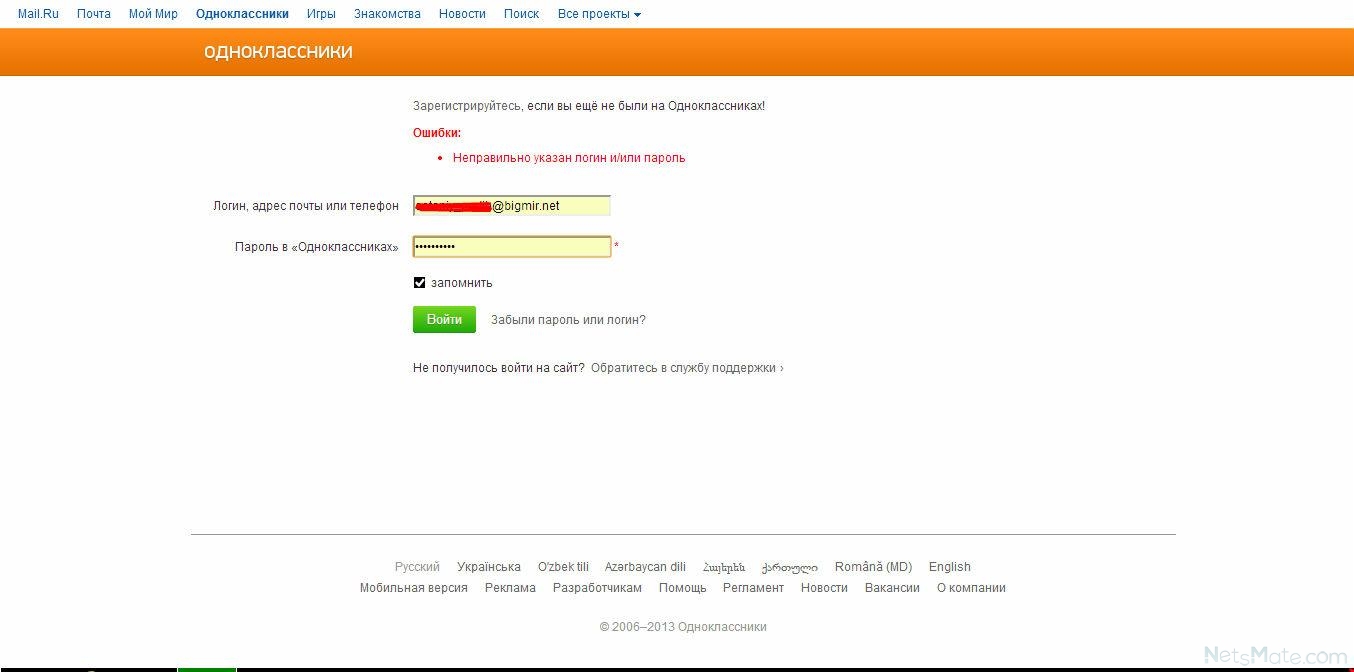The width and height of the screenshot is (1354, 672).
Task: Click the green Войти button
Action: [444, 320]
